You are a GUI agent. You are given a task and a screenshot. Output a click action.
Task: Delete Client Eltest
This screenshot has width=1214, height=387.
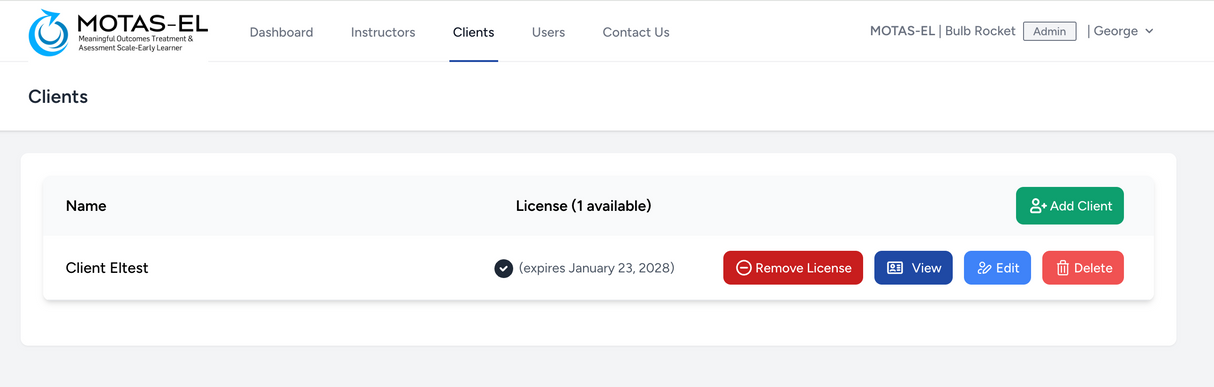point(1083,268)
